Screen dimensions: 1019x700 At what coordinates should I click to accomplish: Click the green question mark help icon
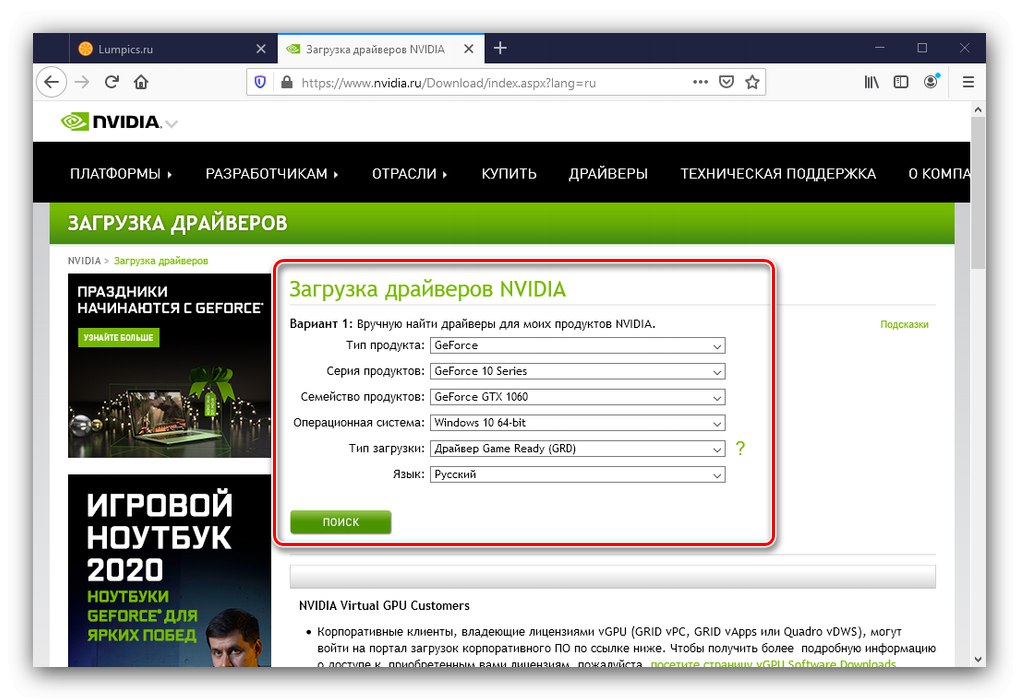coord(740,448)
